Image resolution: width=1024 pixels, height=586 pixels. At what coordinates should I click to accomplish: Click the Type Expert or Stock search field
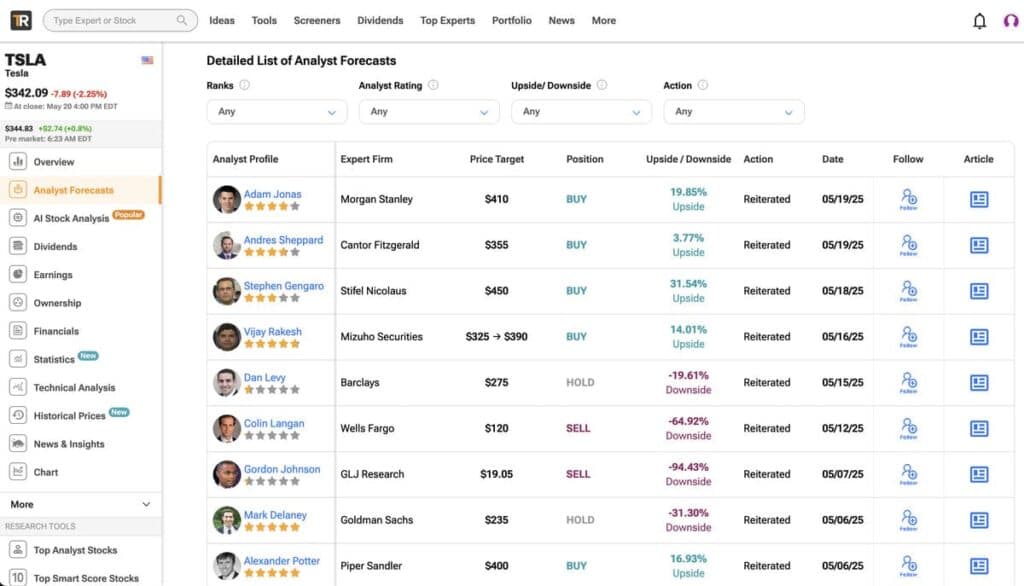click(x=120, y=20)
